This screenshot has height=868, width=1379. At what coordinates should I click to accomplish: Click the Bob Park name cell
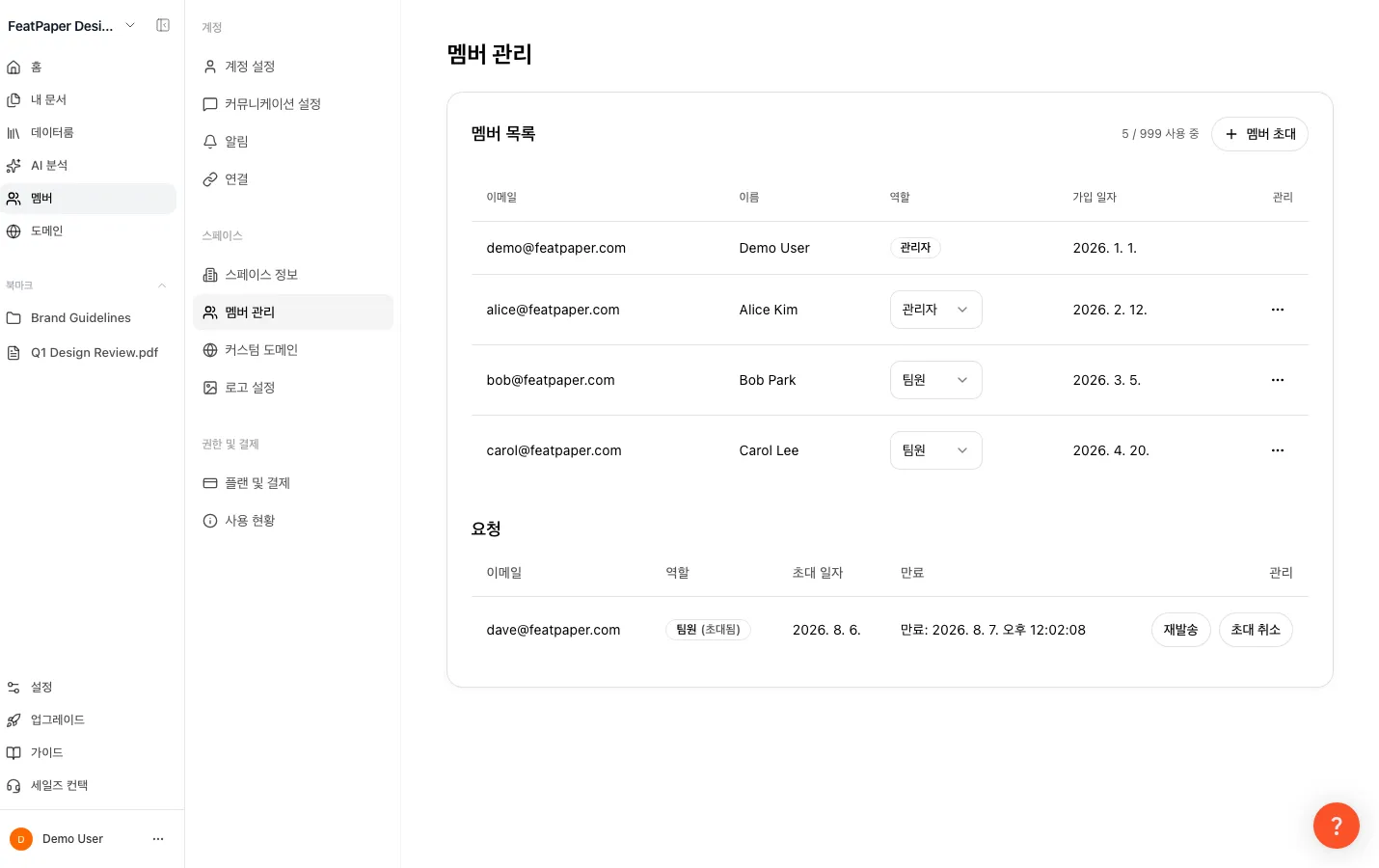click(768, 380)
